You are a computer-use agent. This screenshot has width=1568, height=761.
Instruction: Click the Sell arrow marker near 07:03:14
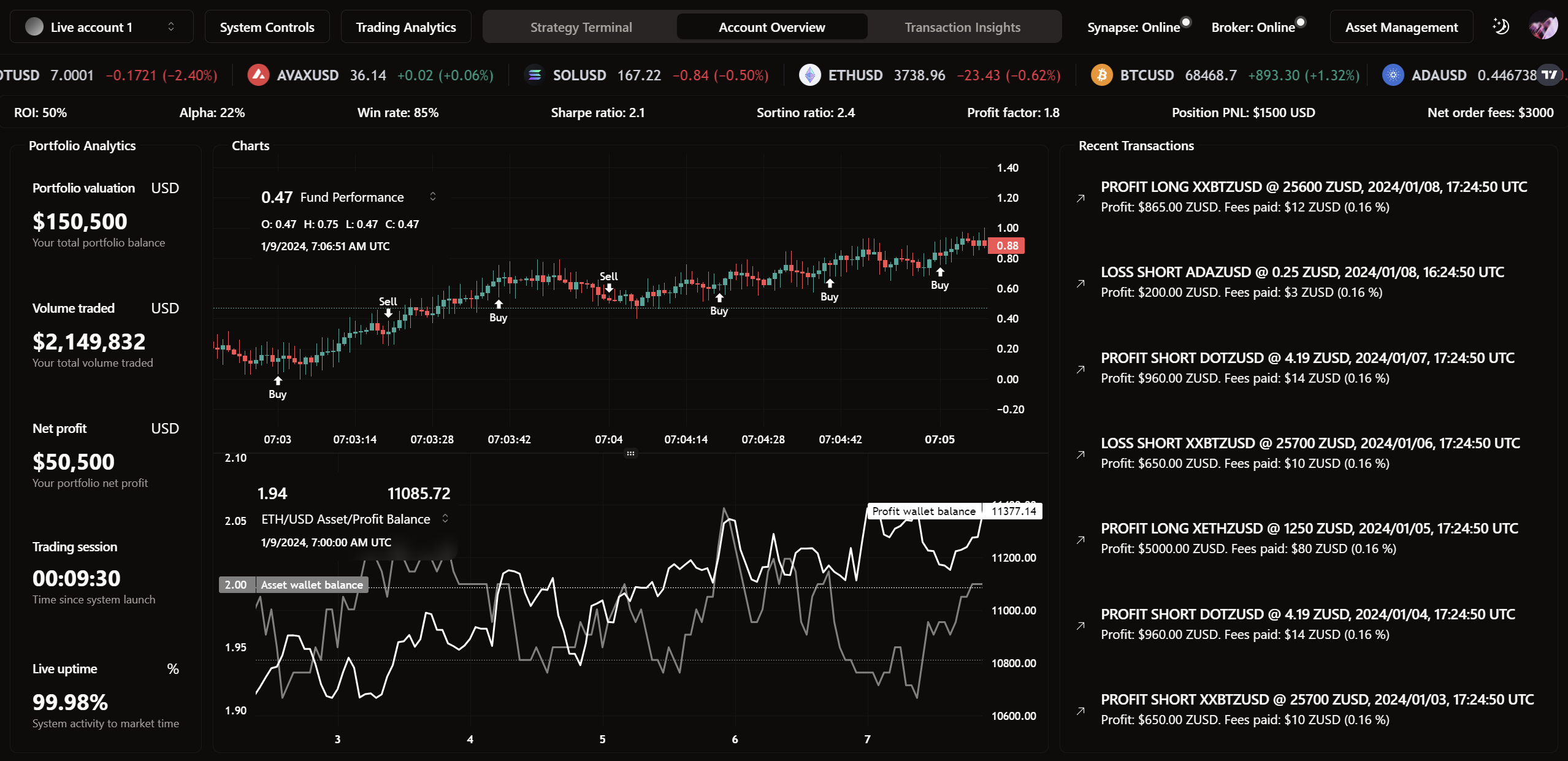click(388, 313)
